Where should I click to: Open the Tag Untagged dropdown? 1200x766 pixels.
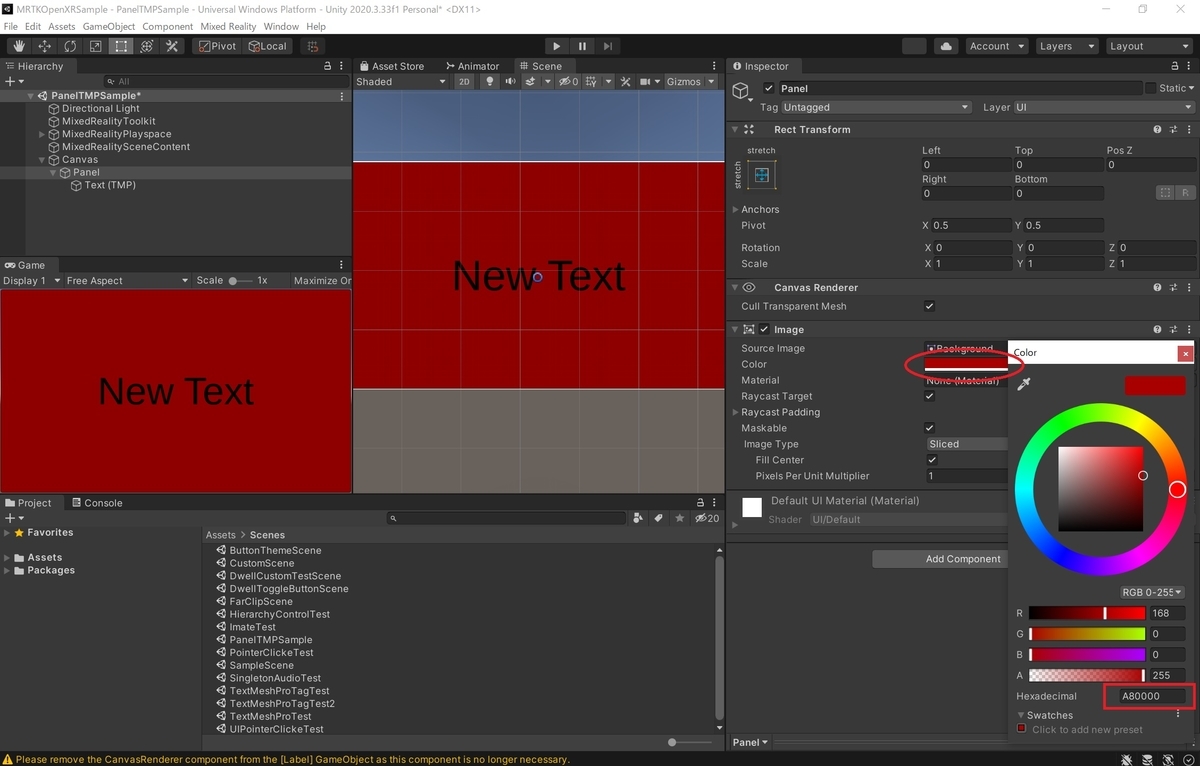(876, 107)
